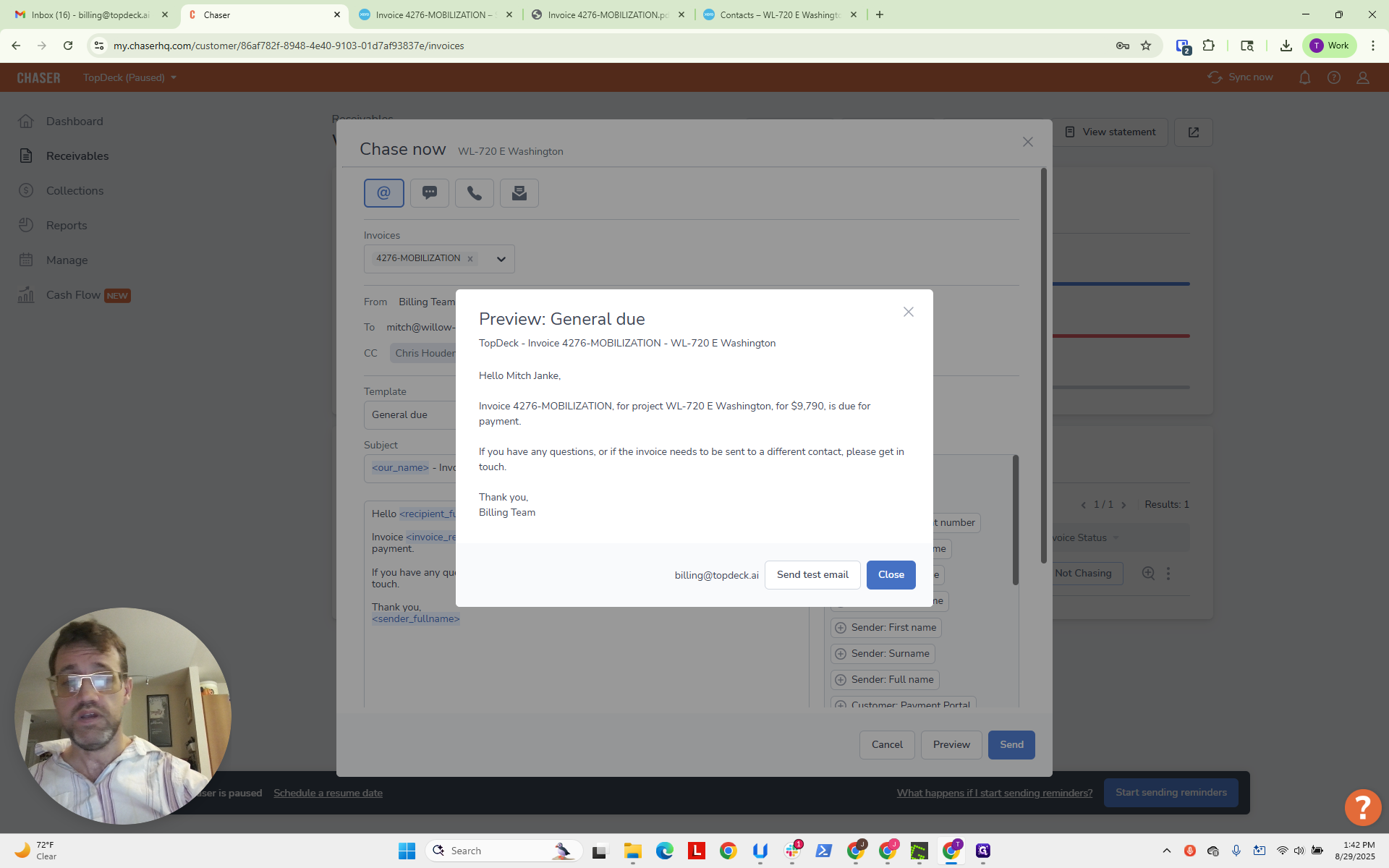Add the Sender: First name placeholder
1389x868 pixels.
(x=886, y=628)
